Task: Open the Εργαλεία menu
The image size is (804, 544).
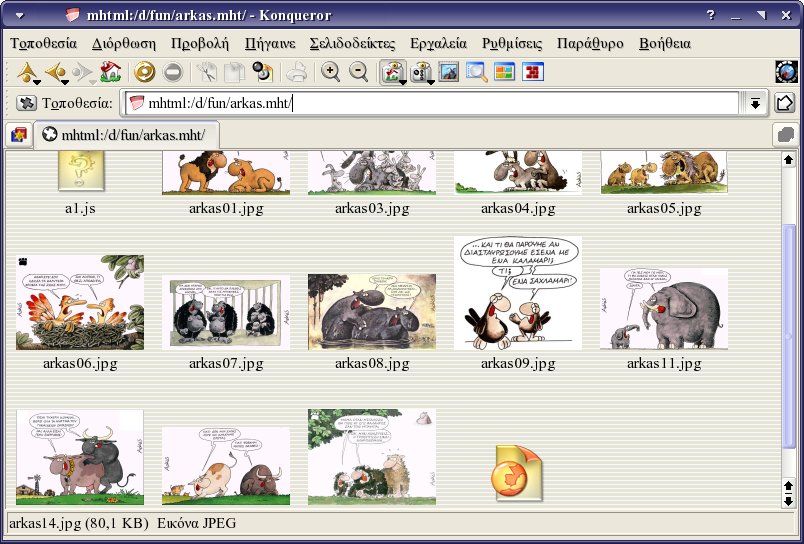Action: 438,44
